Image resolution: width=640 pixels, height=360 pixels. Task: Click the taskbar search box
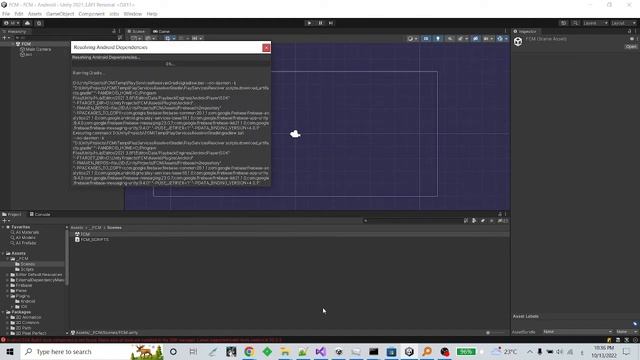coord(92,351)
